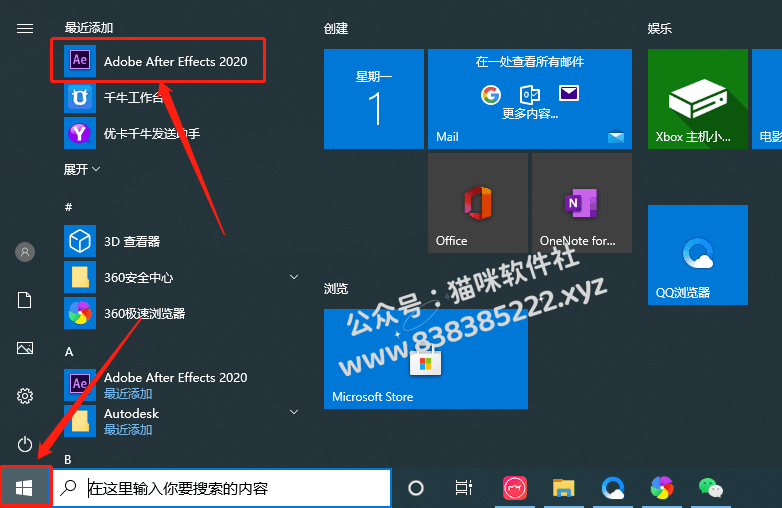Click the Windows Start button
782x508 pixels.
pos(25,488)
